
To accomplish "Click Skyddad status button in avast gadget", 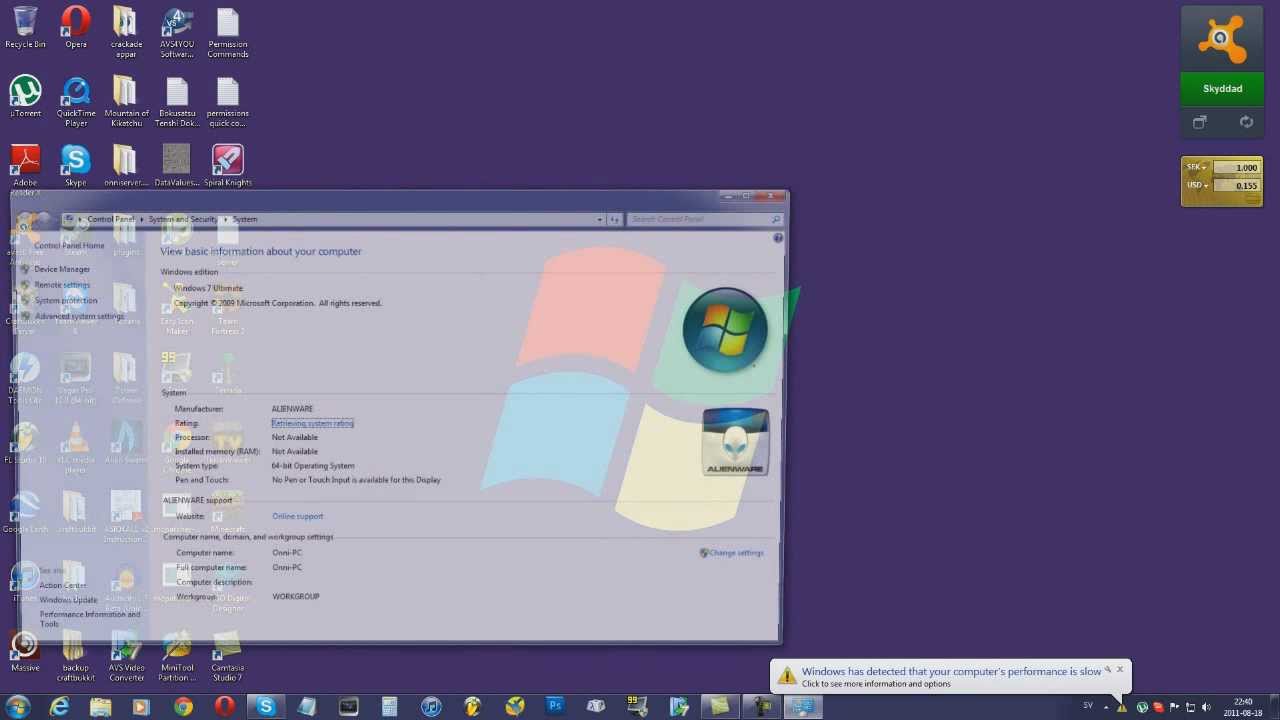I will pos(1222,88).
